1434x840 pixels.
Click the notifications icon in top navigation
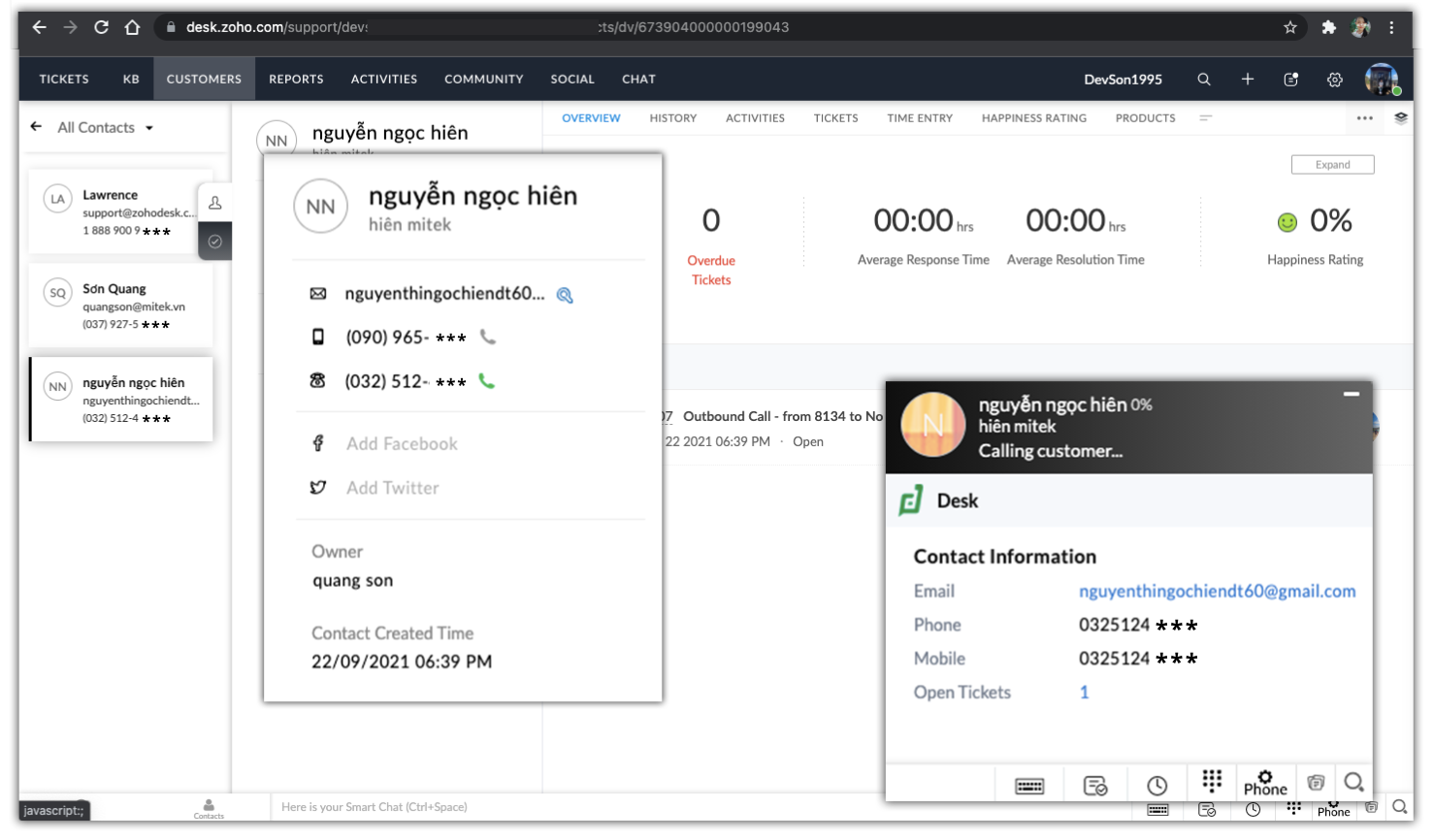tap(1290, 80)
